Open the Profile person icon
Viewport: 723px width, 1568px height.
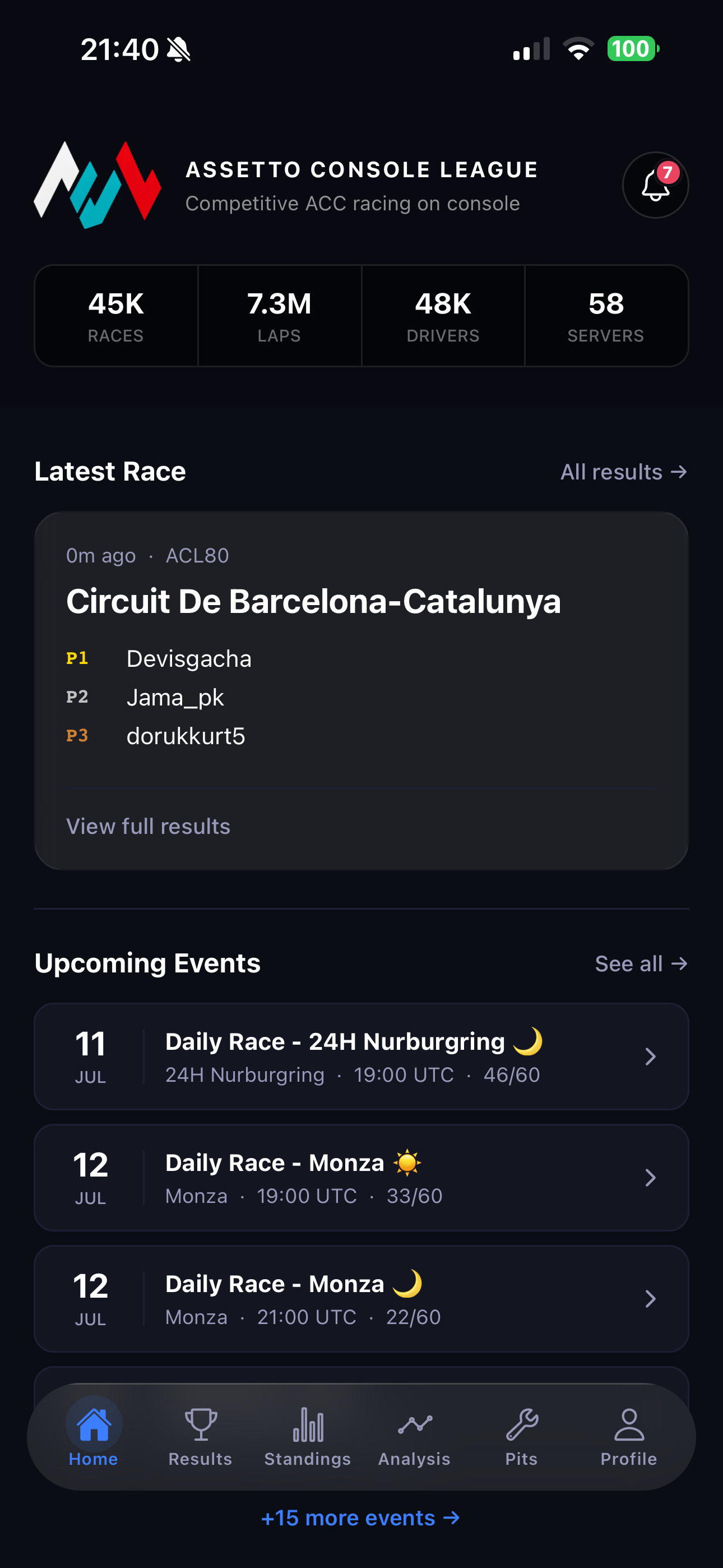pyautogui.click(x=629, y=1425)
